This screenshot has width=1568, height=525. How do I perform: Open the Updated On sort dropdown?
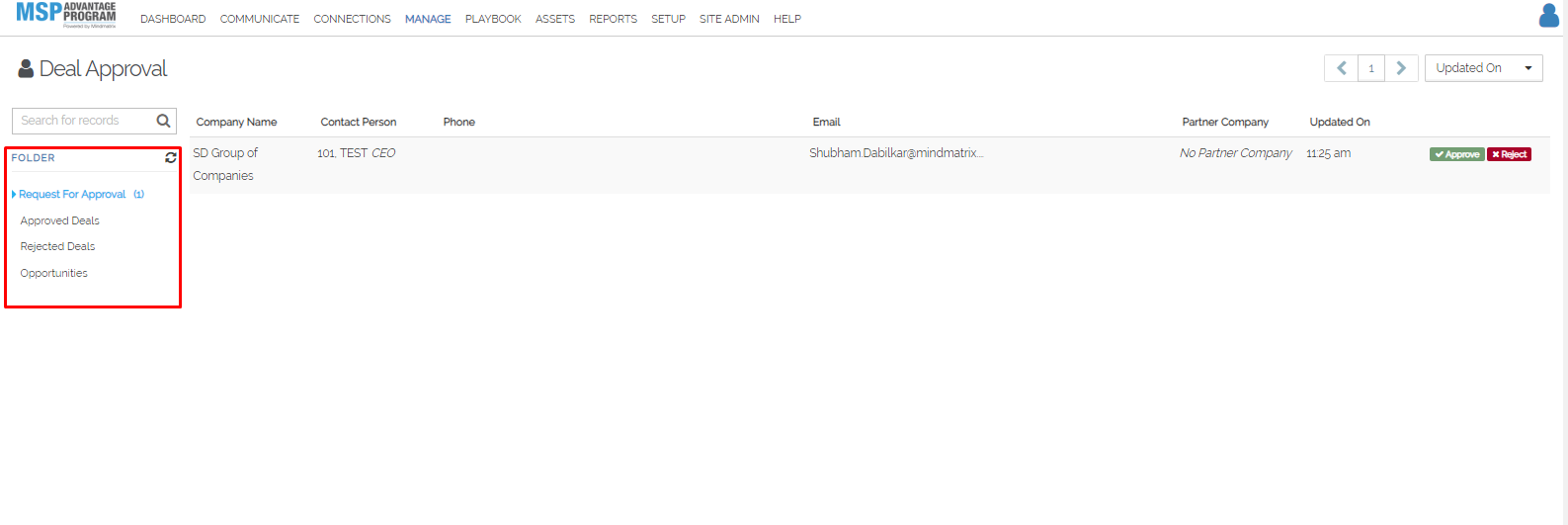tap(1483, 68)
